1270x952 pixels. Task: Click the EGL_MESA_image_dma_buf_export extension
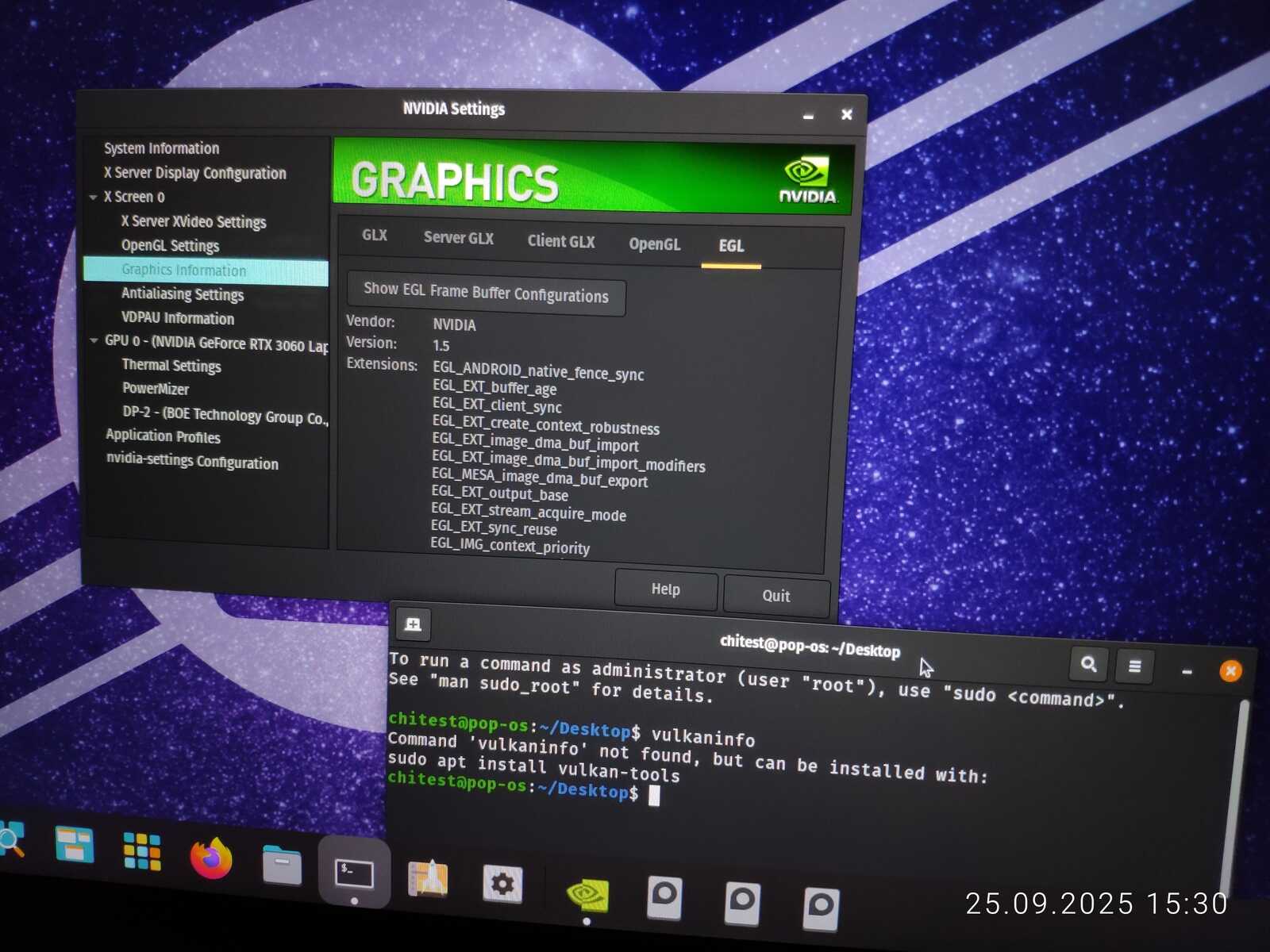coord(540,478)
